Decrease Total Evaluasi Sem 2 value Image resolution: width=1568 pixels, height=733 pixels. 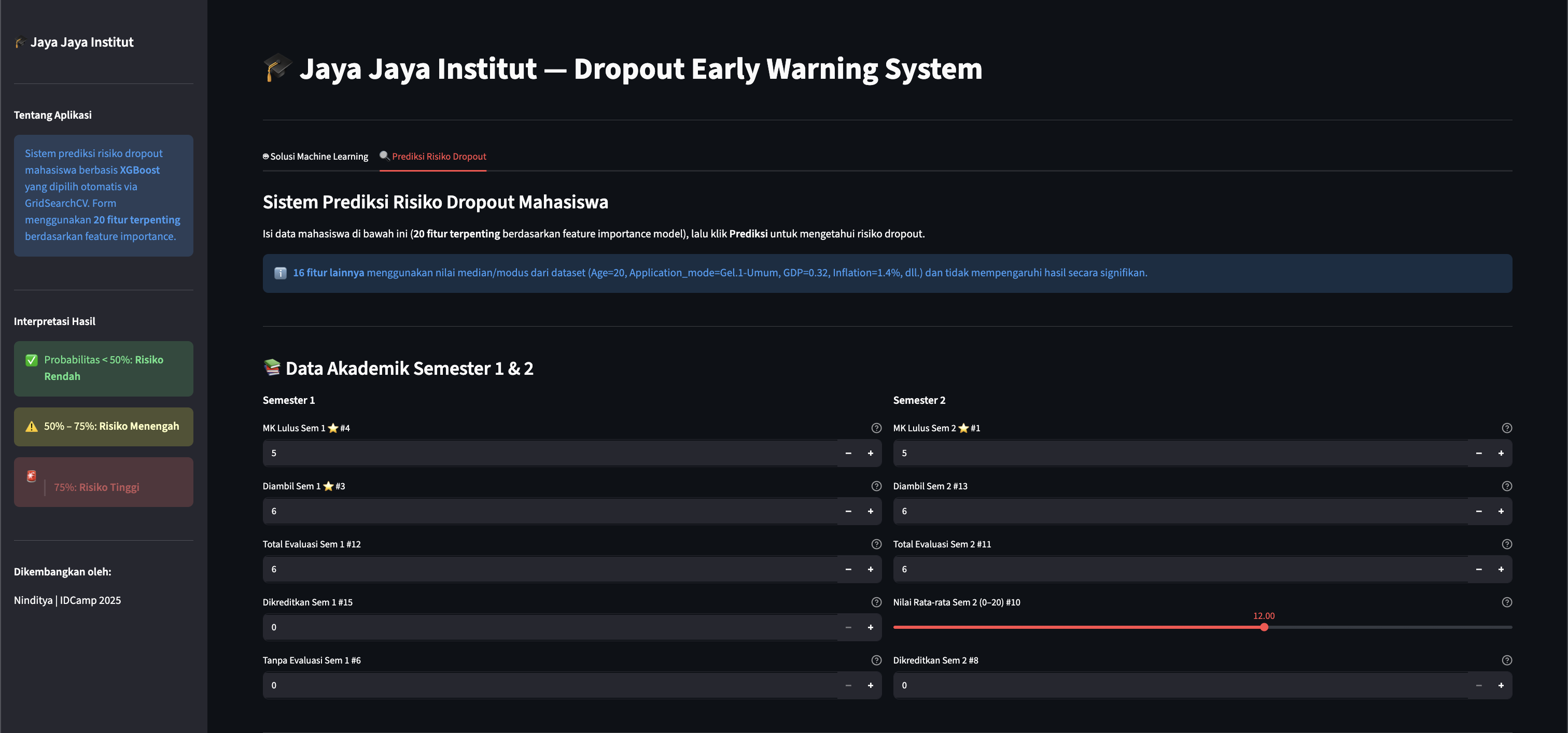point(1478,569)
